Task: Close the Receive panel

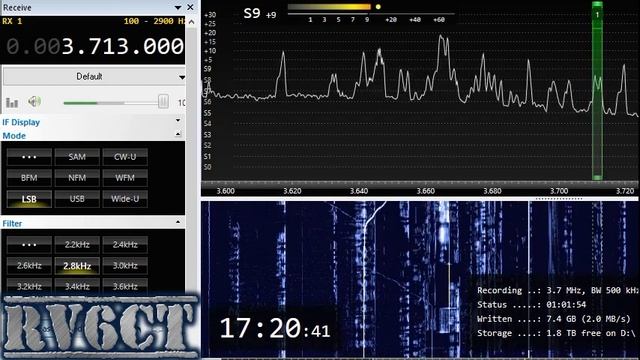Action: (x=190, y=7)
